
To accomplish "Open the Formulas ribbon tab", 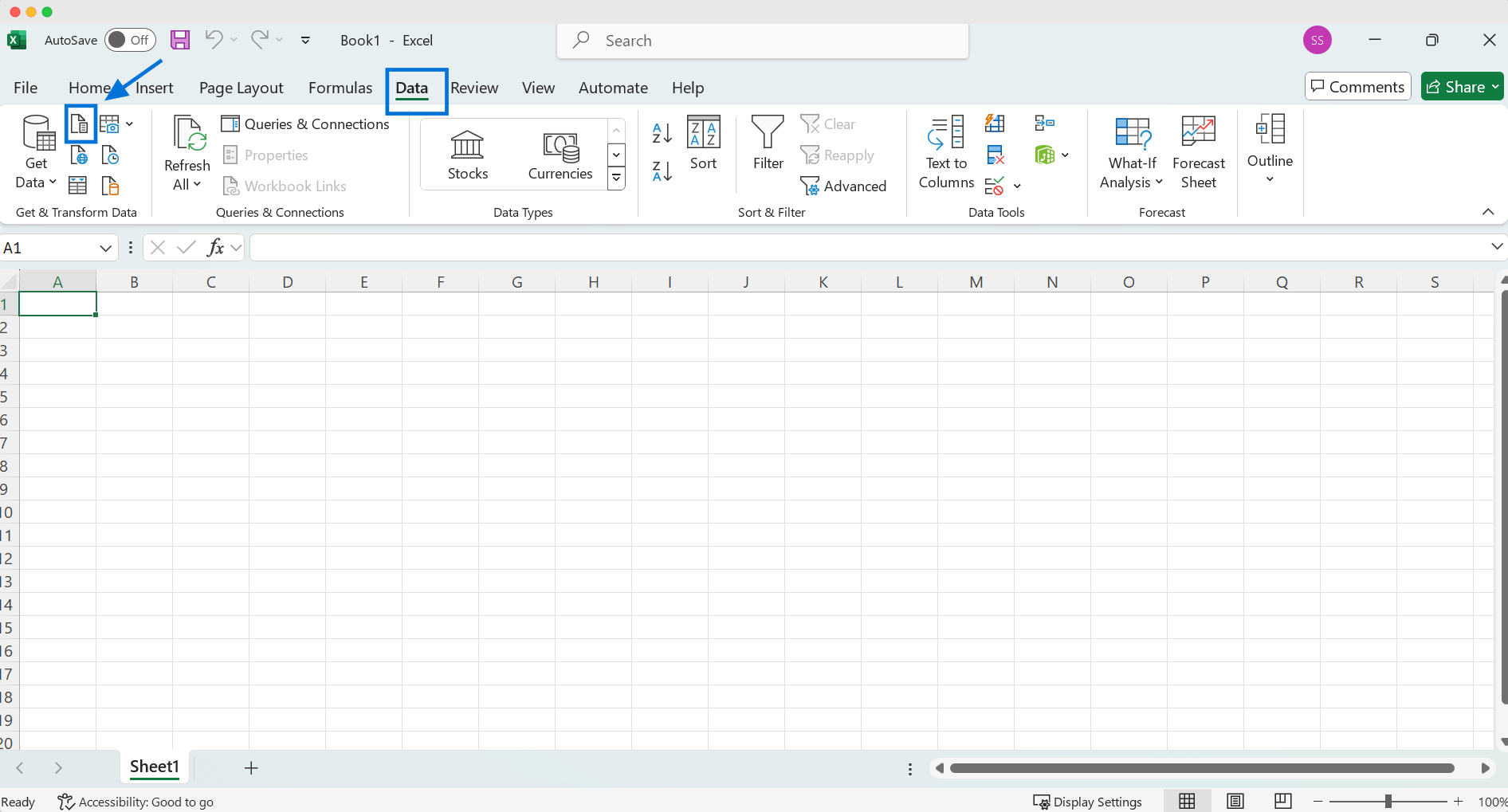I will pyautogui.click(x=340, y=88).
